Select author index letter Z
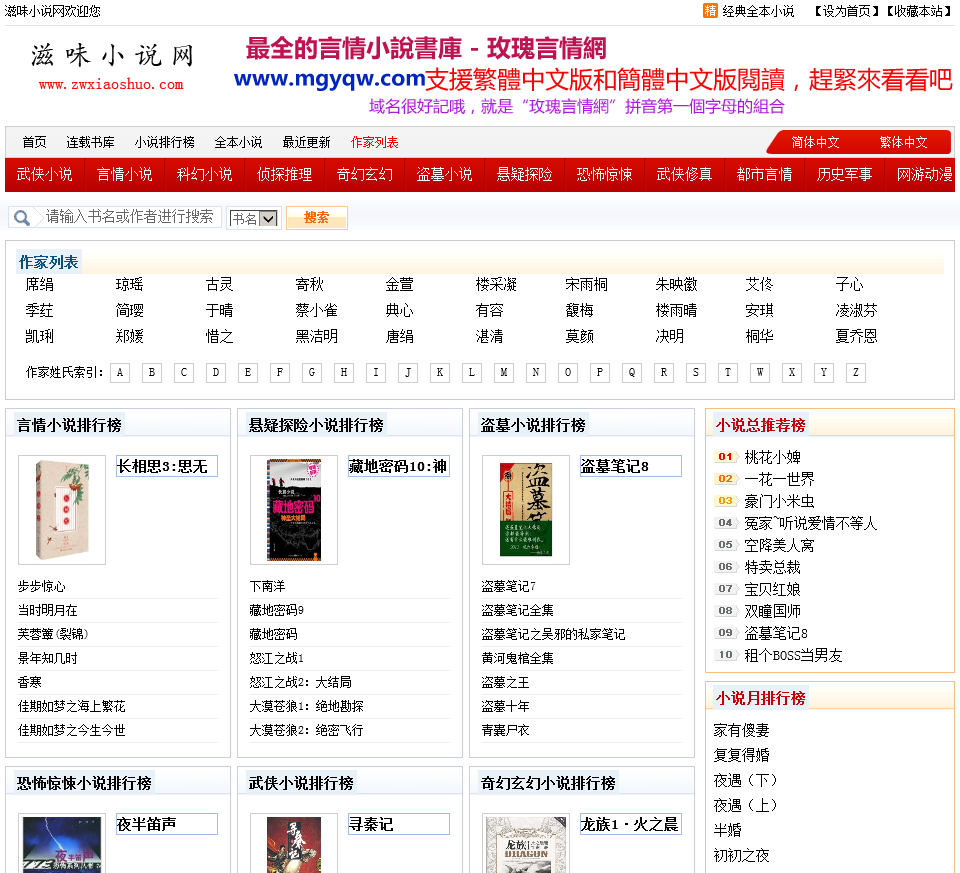Viewport: 960px width, 873px height. [x=855, y=373]
